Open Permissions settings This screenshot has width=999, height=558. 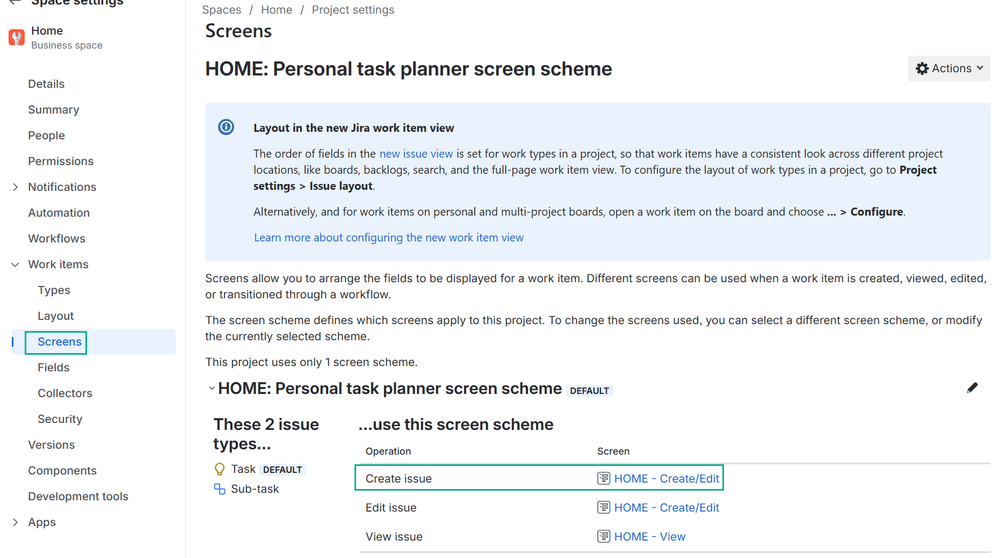pos(61,161)
